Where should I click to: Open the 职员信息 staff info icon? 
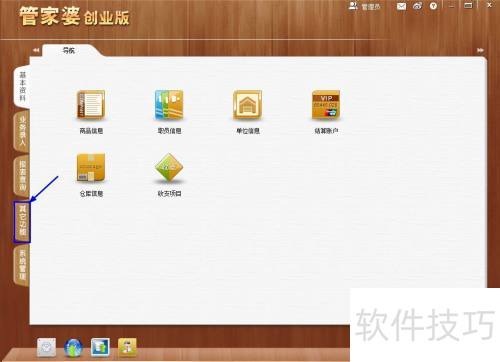(x=169, y=105)
